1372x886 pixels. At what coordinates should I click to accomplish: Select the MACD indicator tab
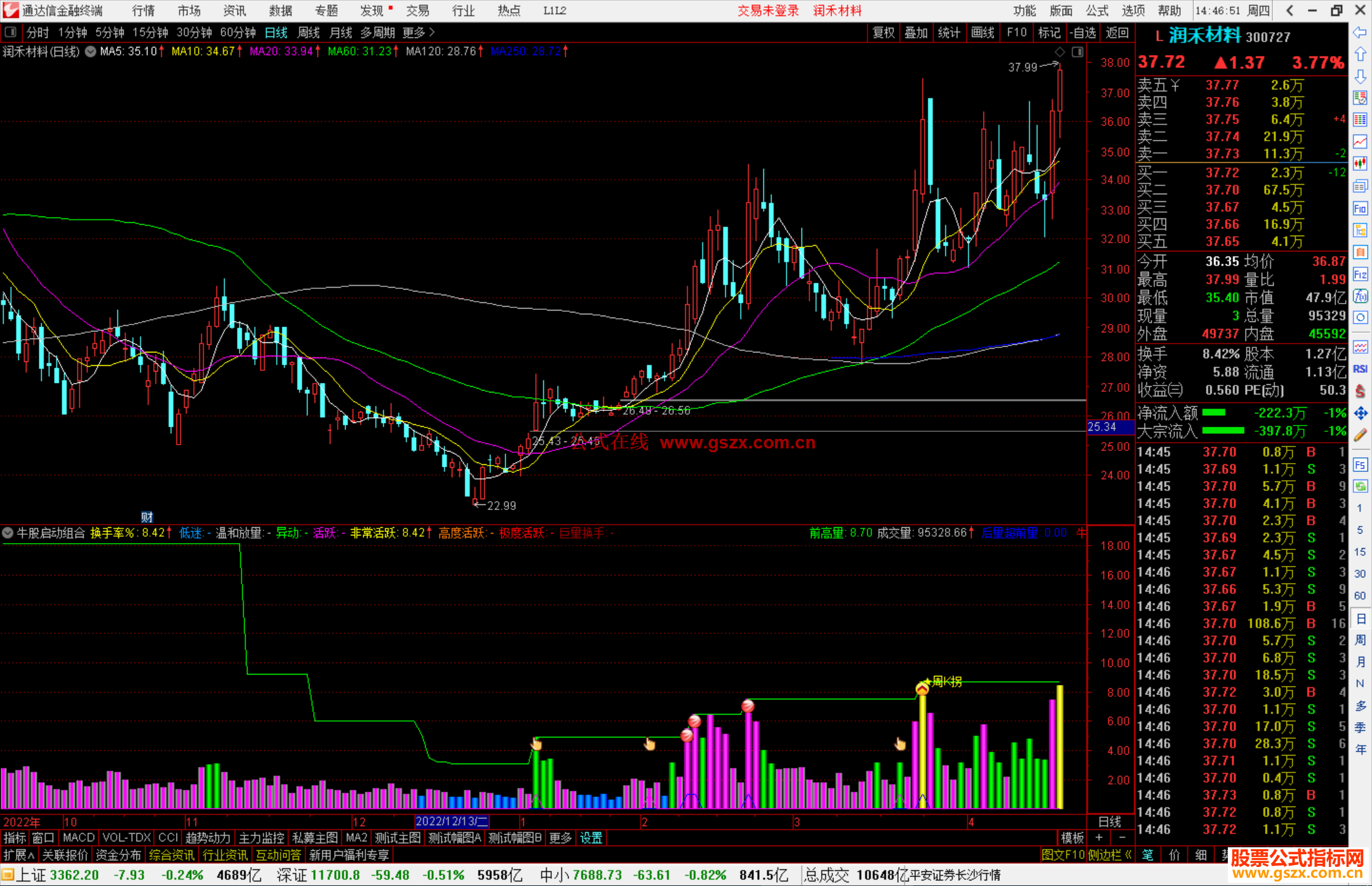click(79, 838)
